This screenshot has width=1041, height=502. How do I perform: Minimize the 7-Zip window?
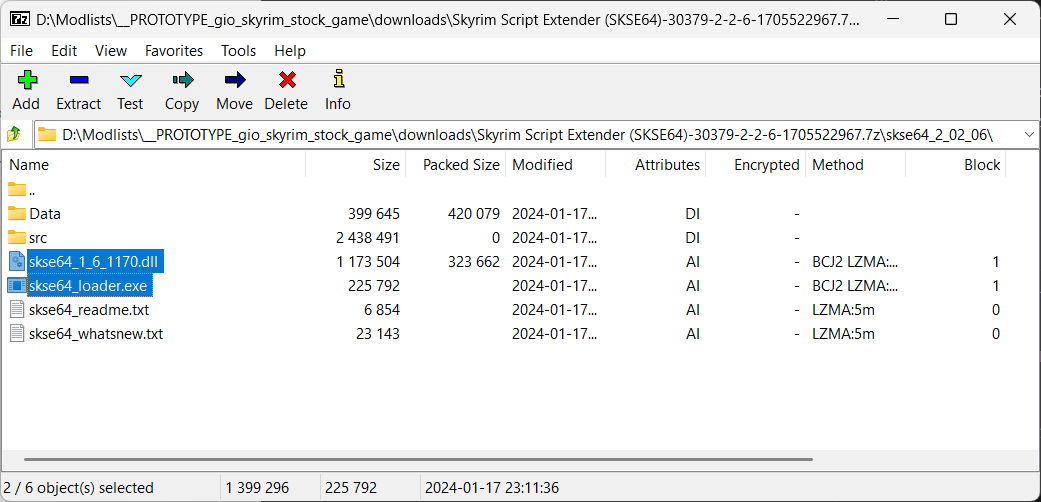(891, 19)
